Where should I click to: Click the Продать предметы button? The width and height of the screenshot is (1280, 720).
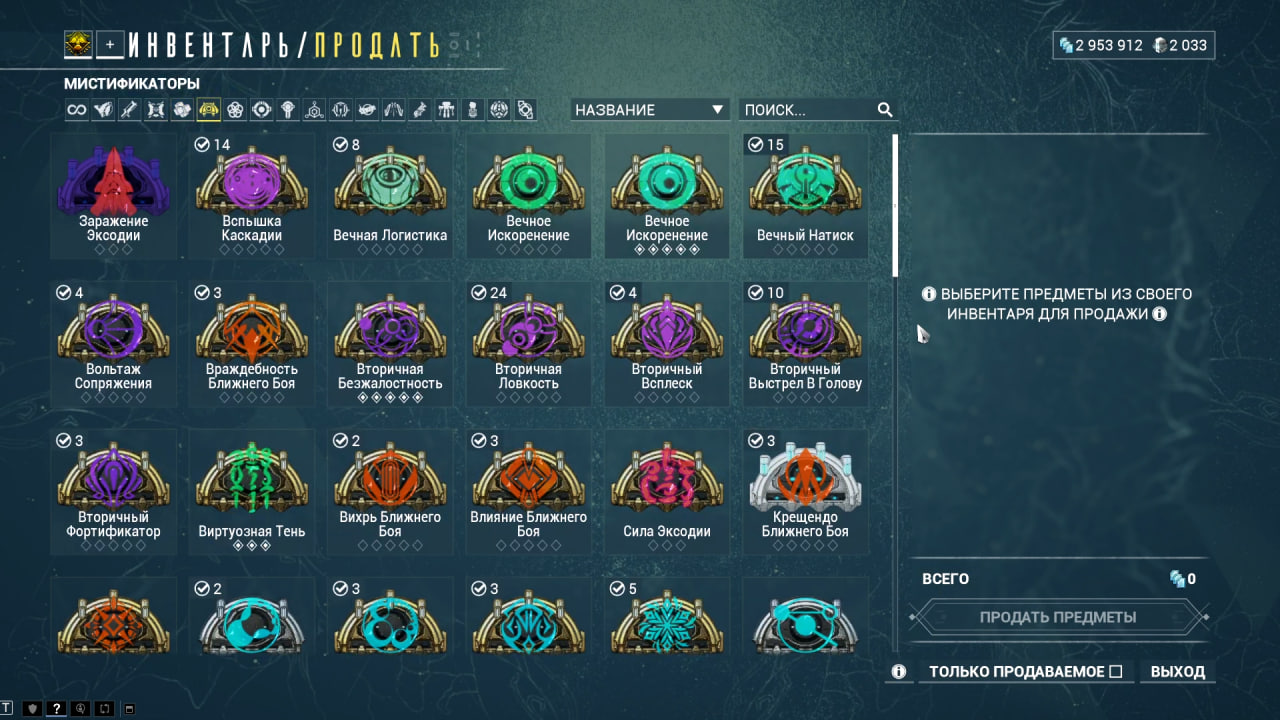[1058, 617]
